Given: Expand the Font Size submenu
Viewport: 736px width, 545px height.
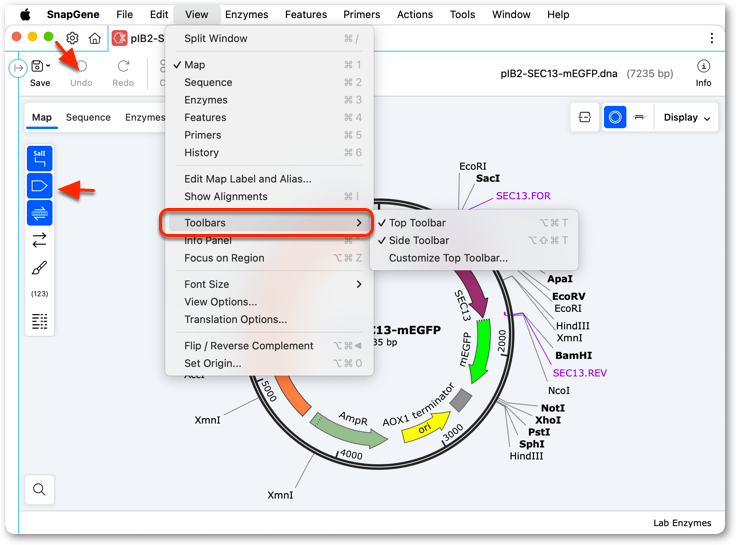Looking at the screenshot, I should point(269,284).
